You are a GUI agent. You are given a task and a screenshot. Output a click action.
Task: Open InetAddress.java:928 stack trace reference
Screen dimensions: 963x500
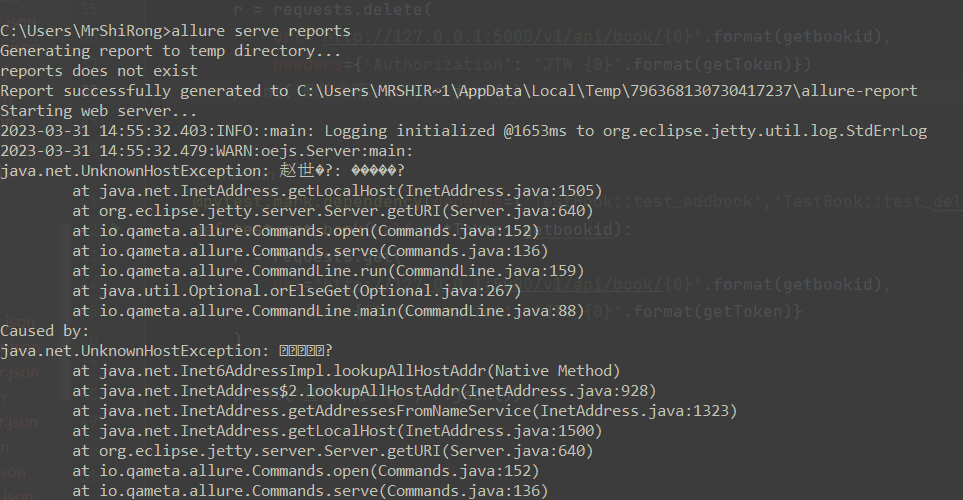pyautogui.click(x=558, y=391)
